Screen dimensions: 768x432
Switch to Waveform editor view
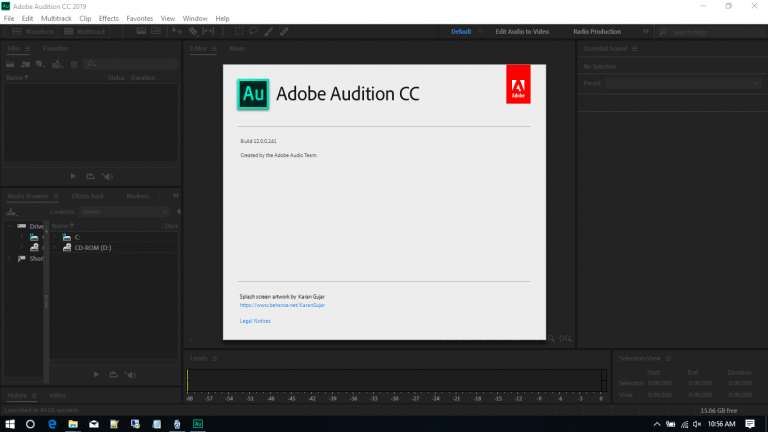point(32,31)
